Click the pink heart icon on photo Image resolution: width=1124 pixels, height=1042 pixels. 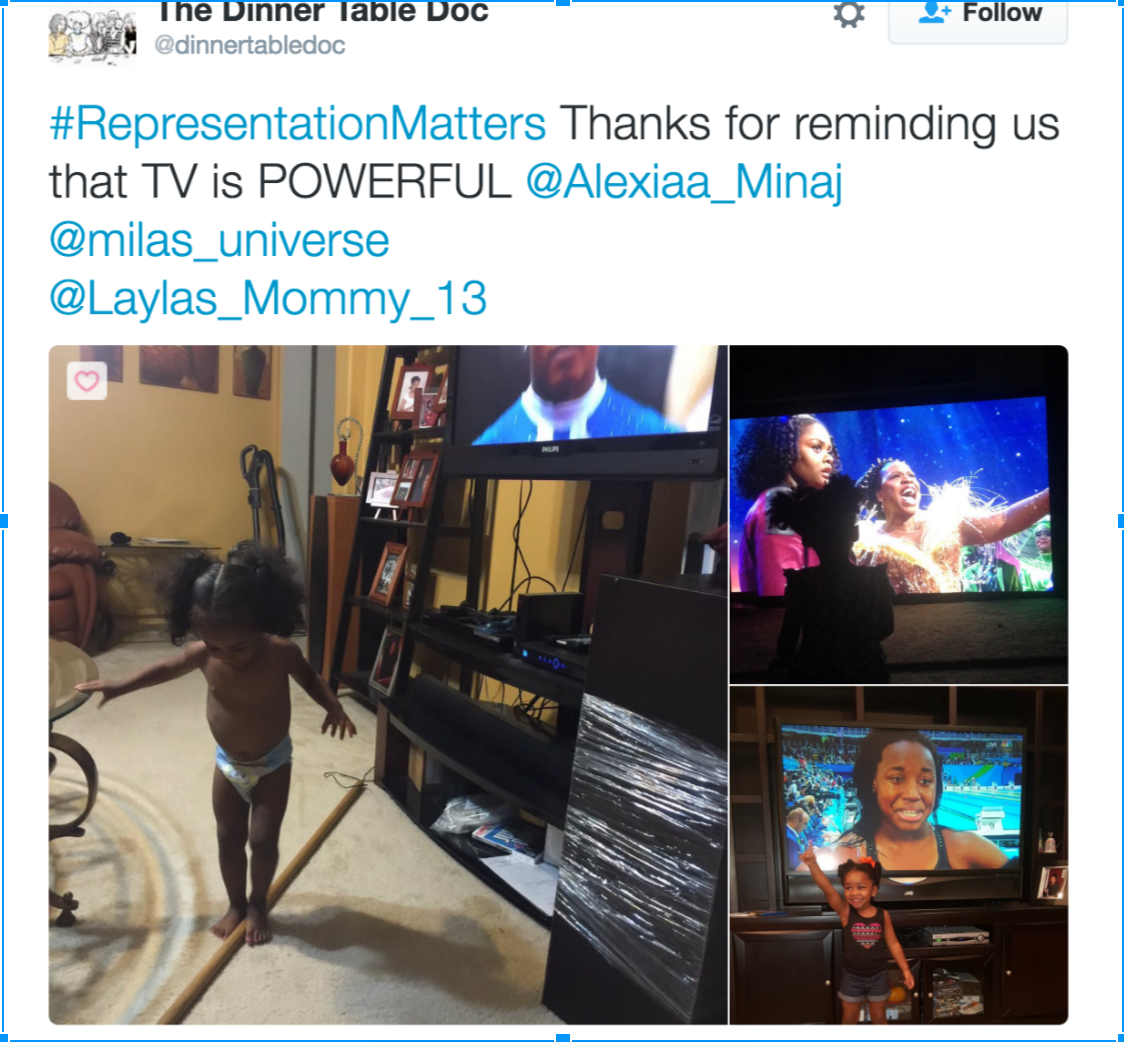click(x=87, y=381)
